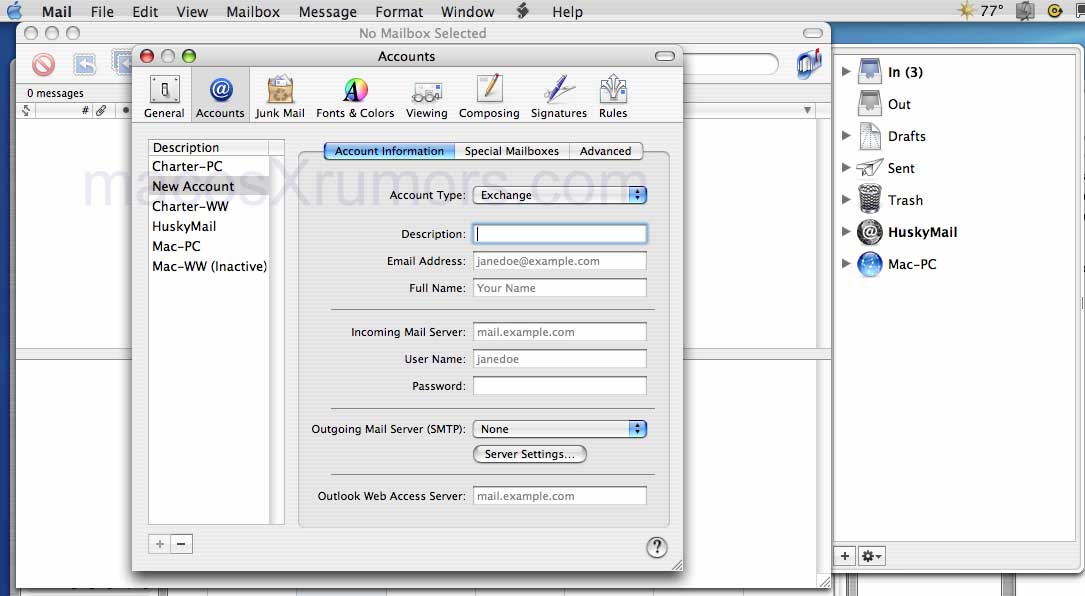Expand the In mailbox
The height and width of the screenshot is (596, 1085).
[846, 71]
